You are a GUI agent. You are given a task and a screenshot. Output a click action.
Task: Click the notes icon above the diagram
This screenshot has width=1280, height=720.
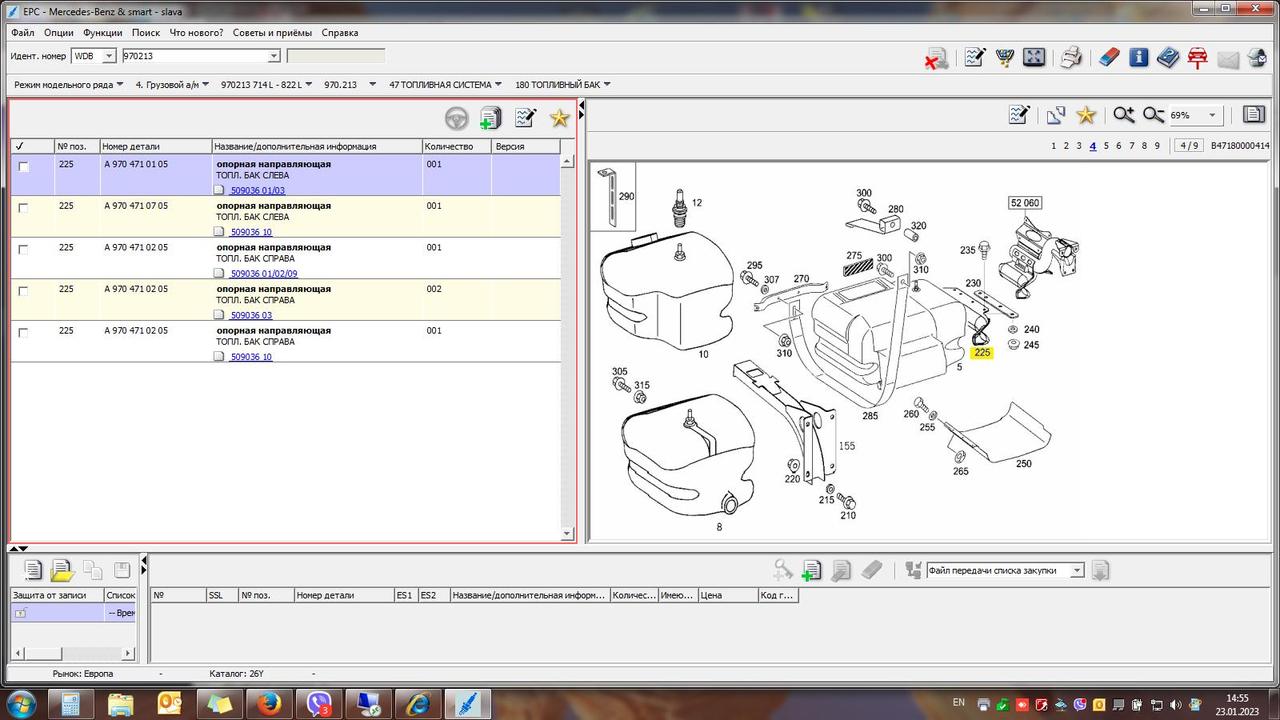(x=1019, y=115)
